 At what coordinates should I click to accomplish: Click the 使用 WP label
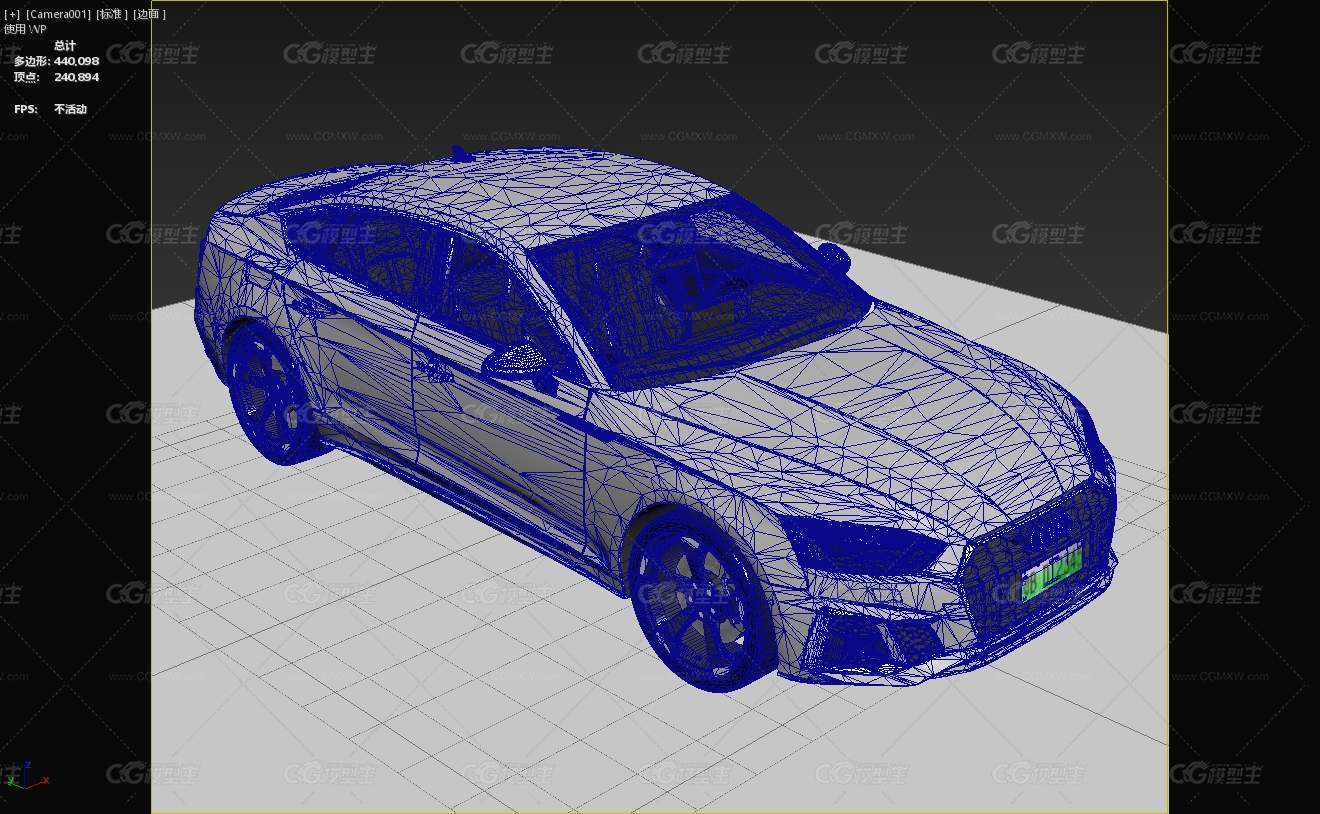[x=25, y=29]
